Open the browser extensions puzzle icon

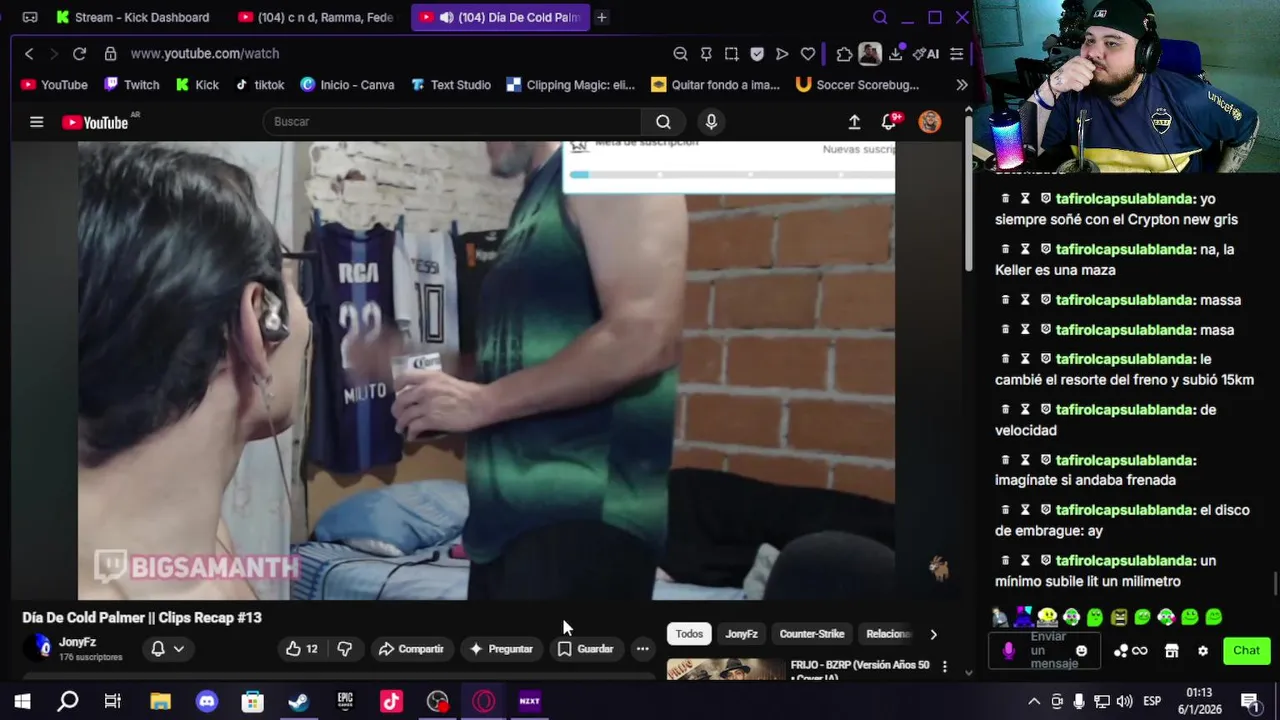tap(845, 54)
